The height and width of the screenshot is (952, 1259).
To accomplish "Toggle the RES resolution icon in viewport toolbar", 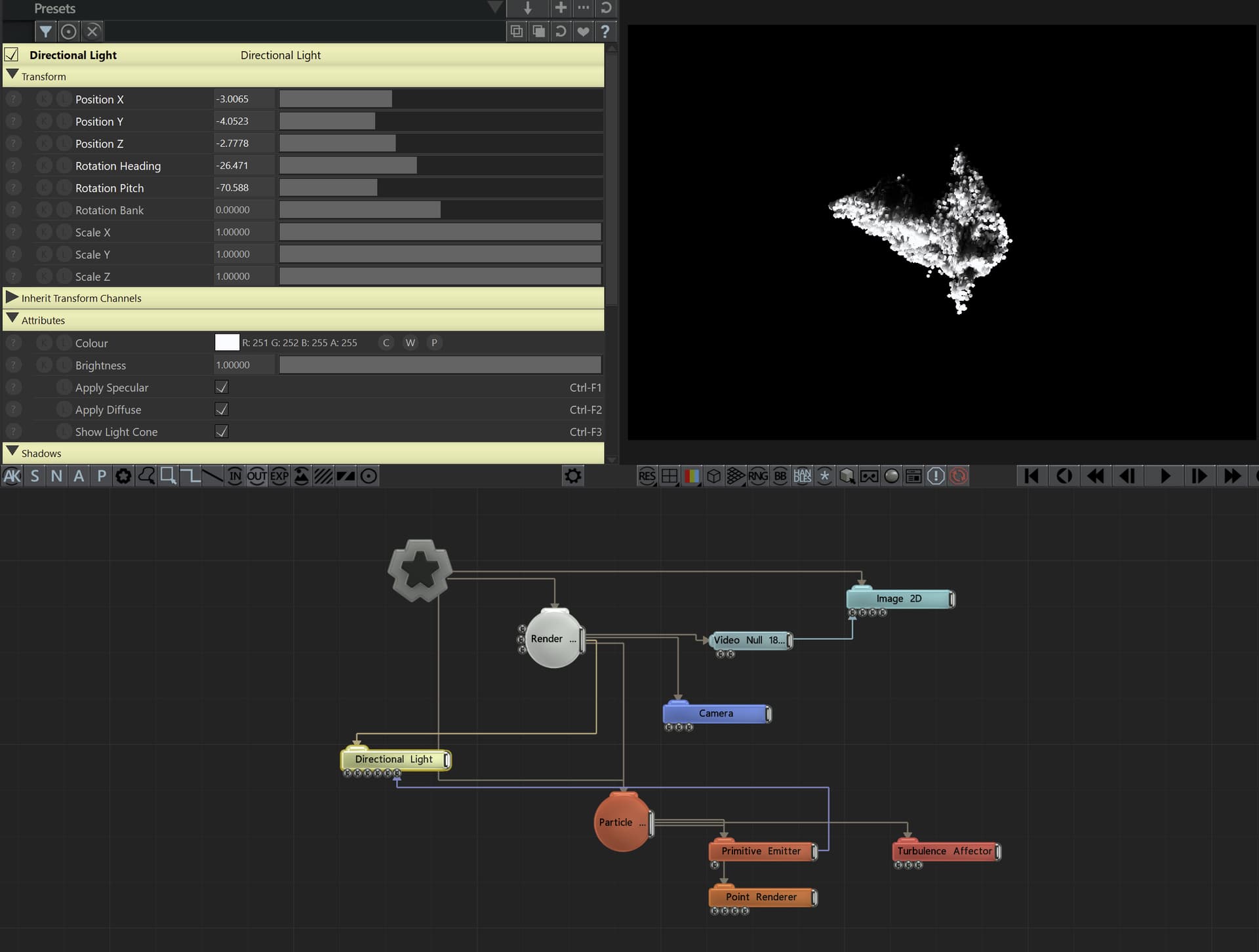I will [x=647, y=476].
